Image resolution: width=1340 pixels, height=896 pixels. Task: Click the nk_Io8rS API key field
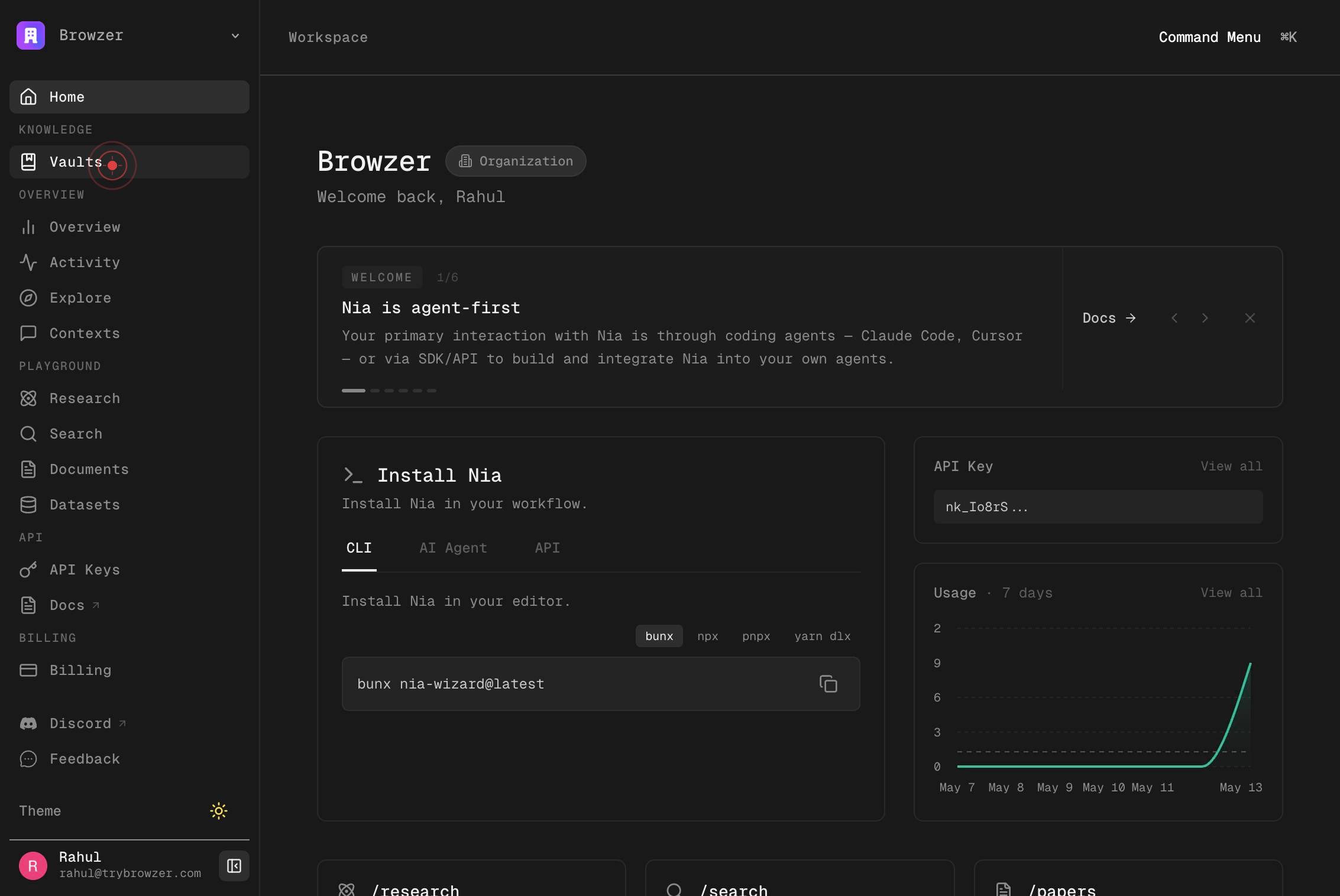(x=1098, y=507)
